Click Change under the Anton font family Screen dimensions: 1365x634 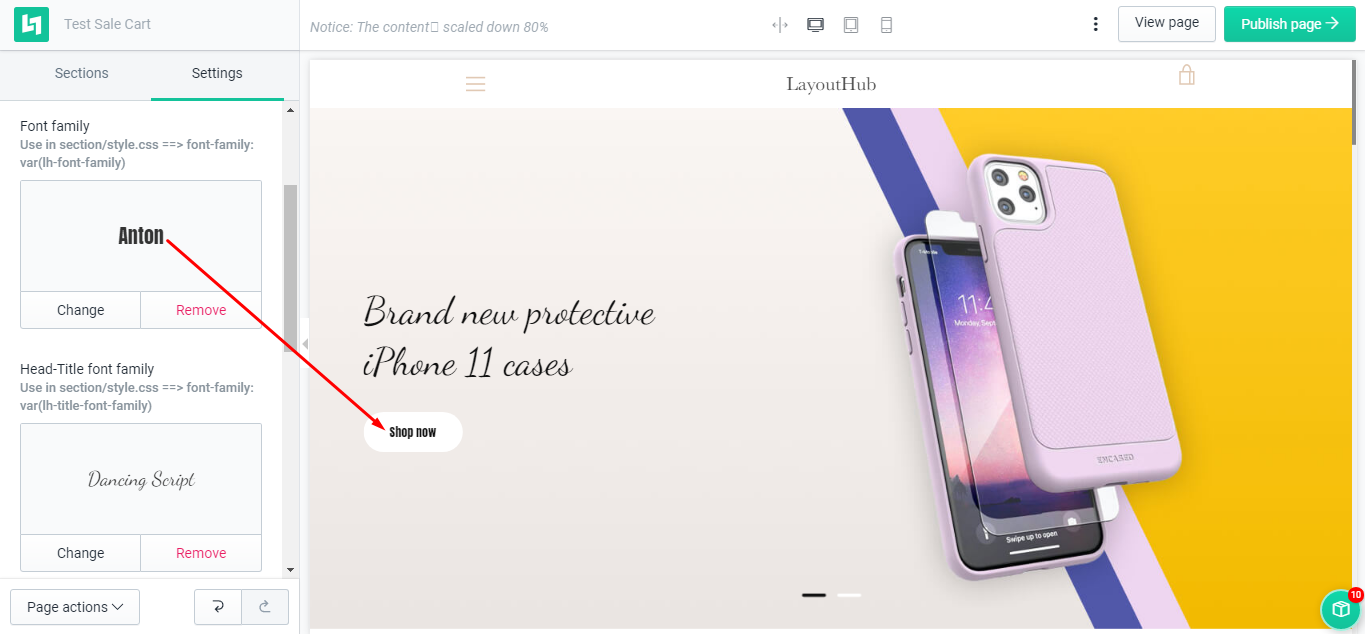pos(81,310)
